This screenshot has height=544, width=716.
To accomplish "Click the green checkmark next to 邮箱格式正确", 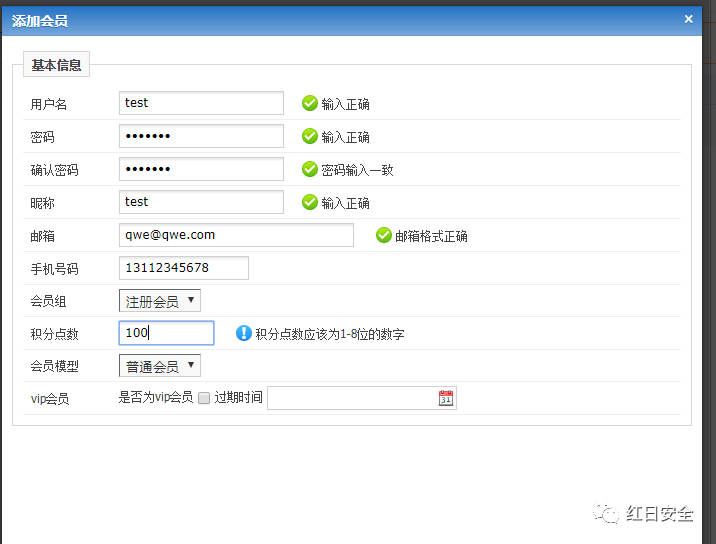I will 384,235.
